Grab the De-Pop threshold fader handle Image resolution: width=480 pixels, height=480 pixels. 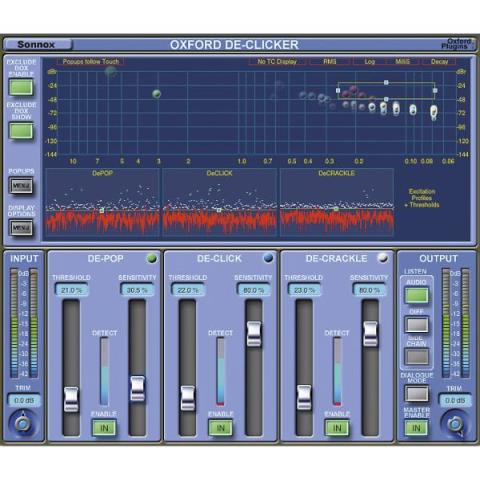coord(71,399)
